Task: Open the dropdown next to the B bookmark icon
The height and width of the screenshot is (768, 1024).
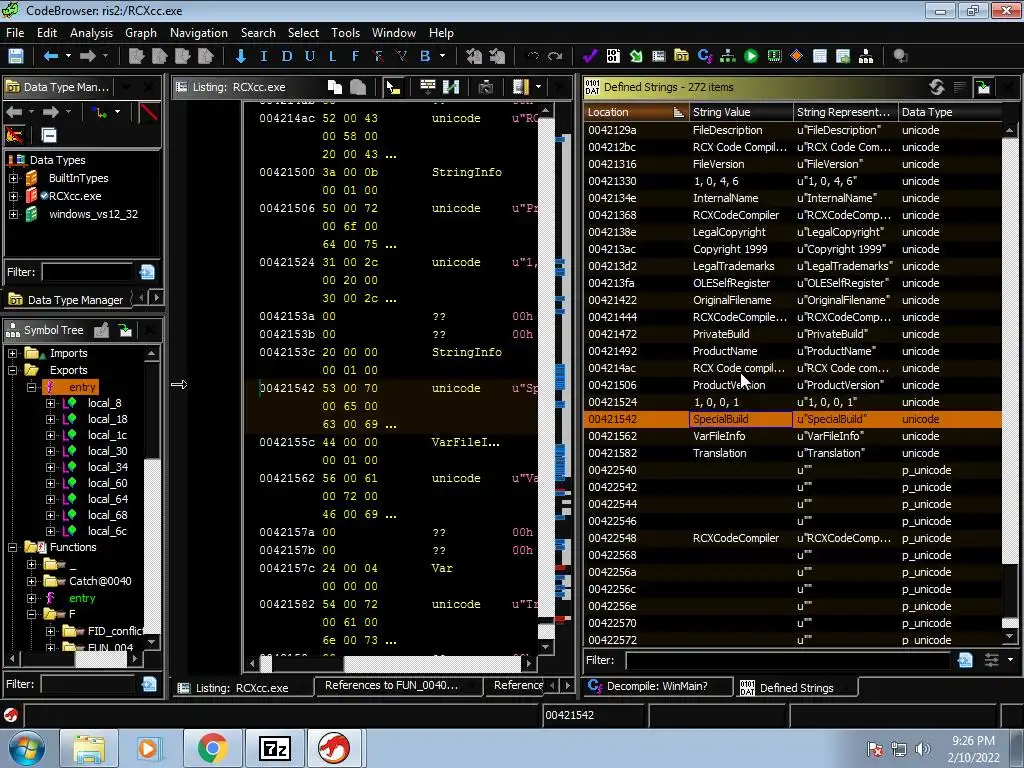Action: (443, 56)
